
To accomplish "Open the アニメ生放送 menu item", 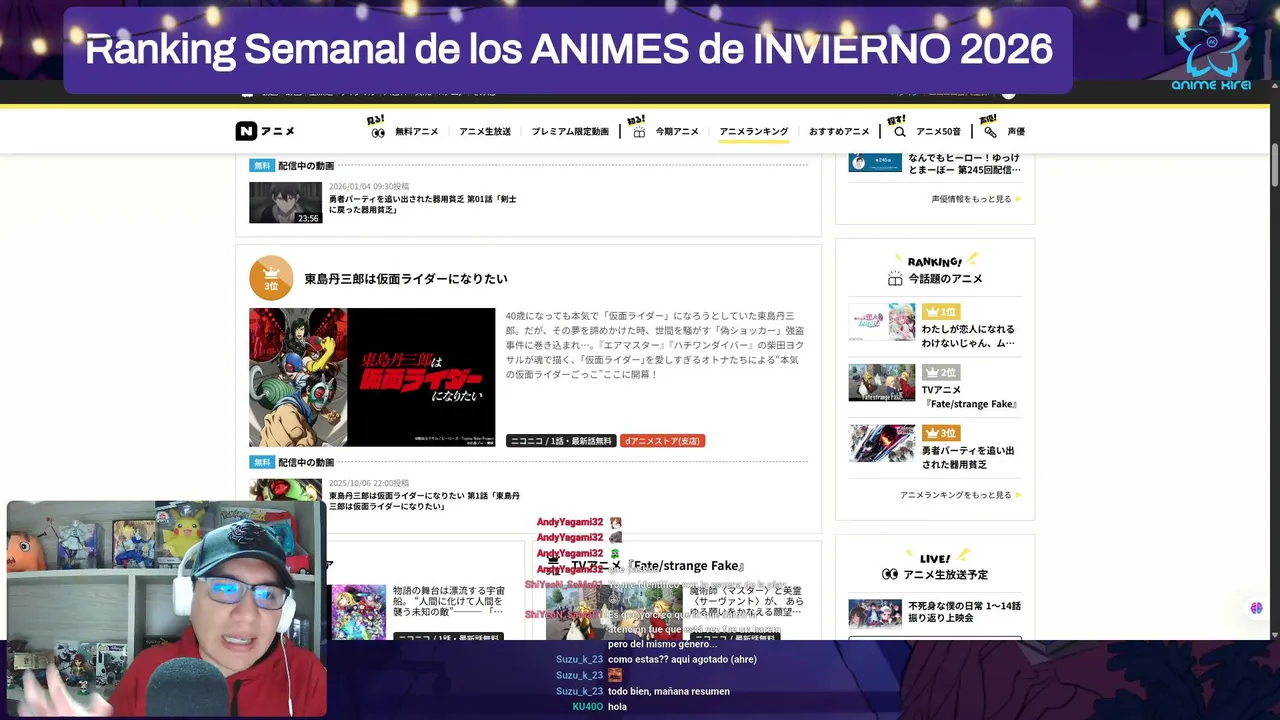I will point(485,132).
